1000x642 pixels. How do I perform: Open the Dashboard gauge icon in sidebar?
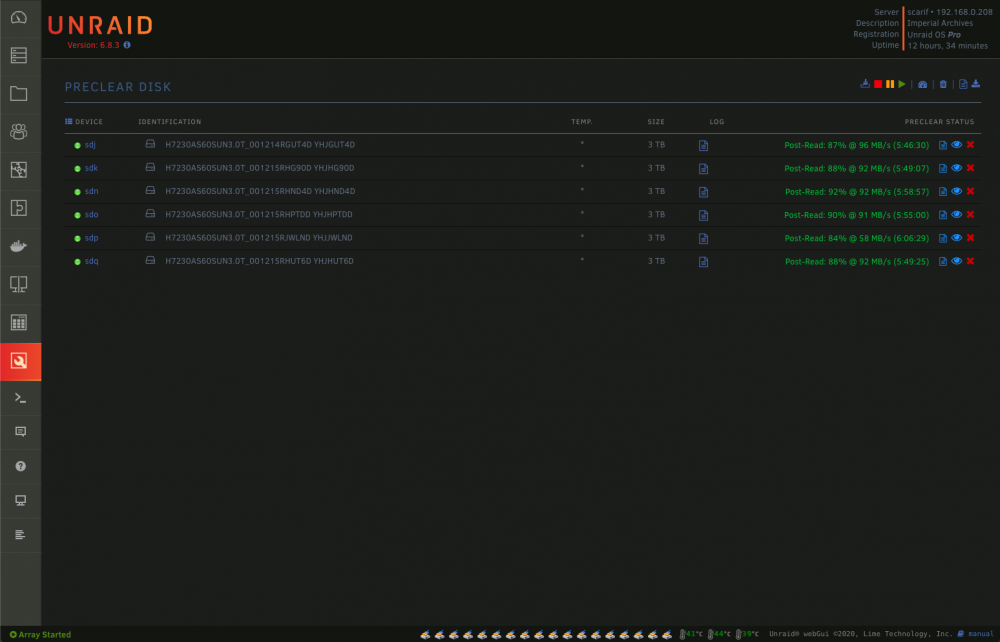pos(18,17)
